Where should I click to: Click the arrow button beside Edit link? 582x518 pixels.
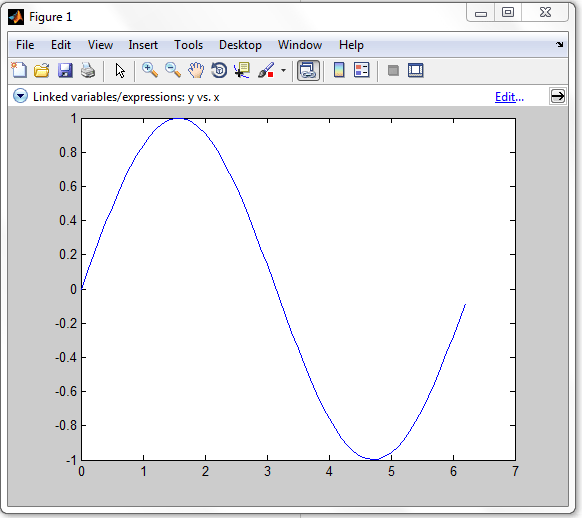point(558,96)
